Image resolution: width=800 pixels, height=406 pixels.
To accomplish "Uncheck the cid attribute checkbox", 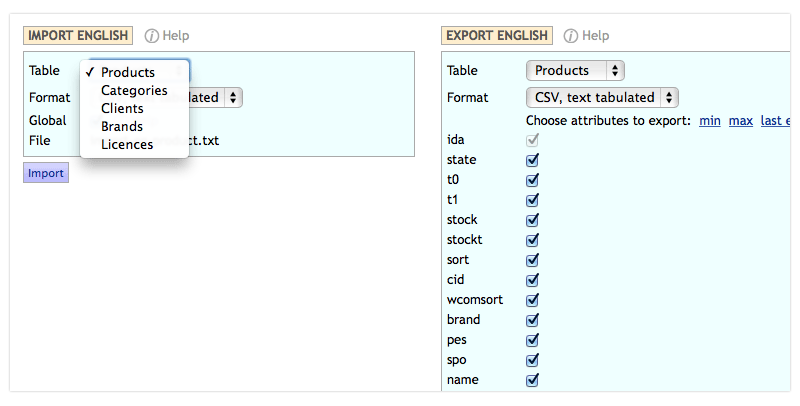I will (x=532, y=280).
